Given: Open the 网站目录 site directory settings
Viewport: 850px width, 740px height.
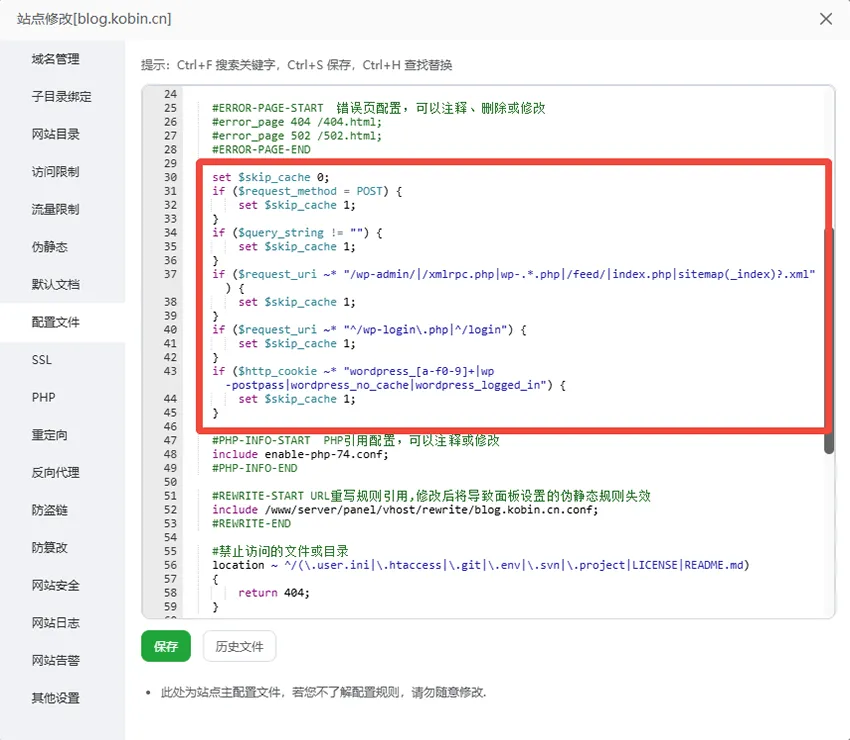Looking at the screenshot, I should coord(58,133).
